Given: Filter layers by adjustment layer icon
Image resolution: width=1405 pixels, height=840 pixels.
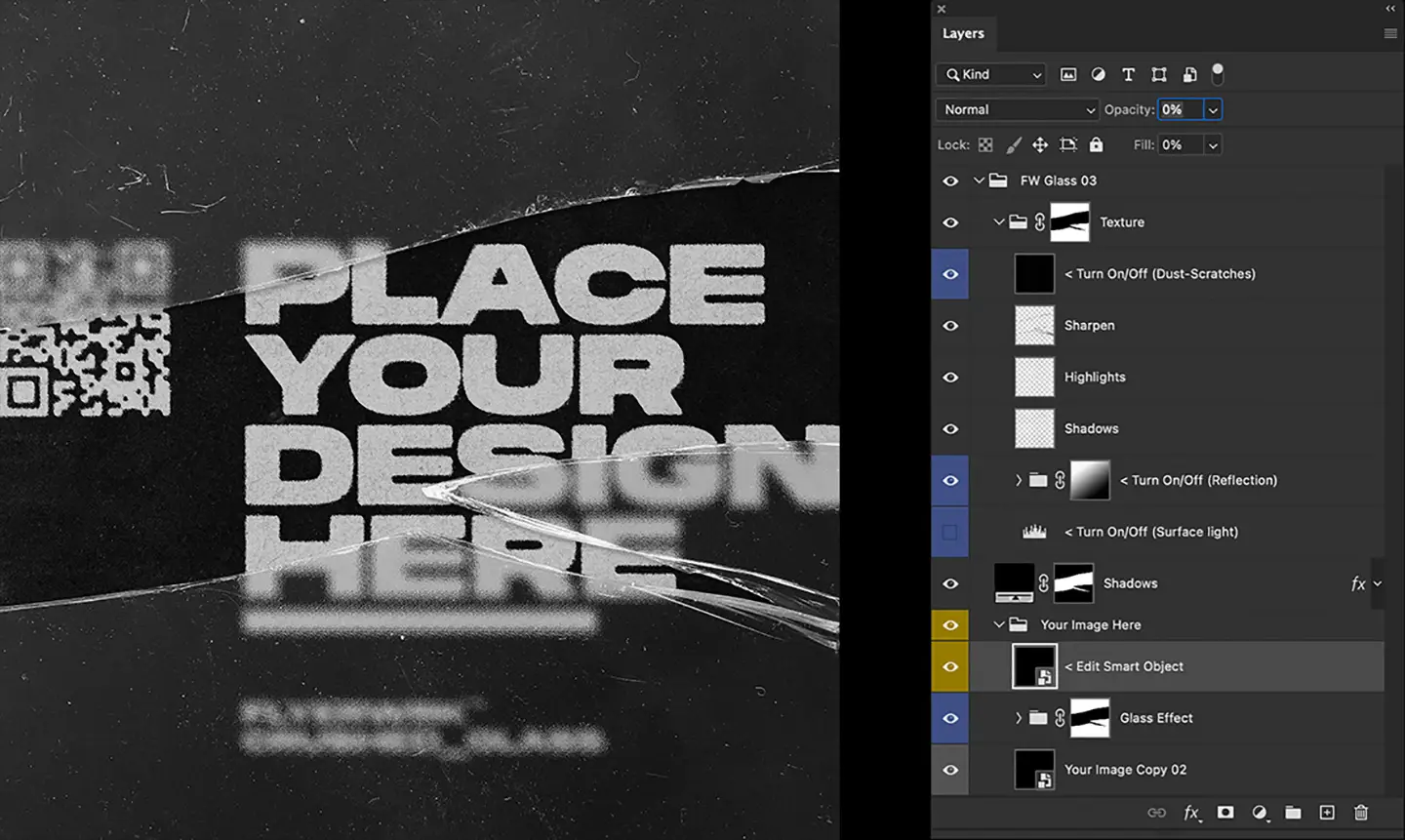Looking at the screenshot, I should [x=1099, y=74].
